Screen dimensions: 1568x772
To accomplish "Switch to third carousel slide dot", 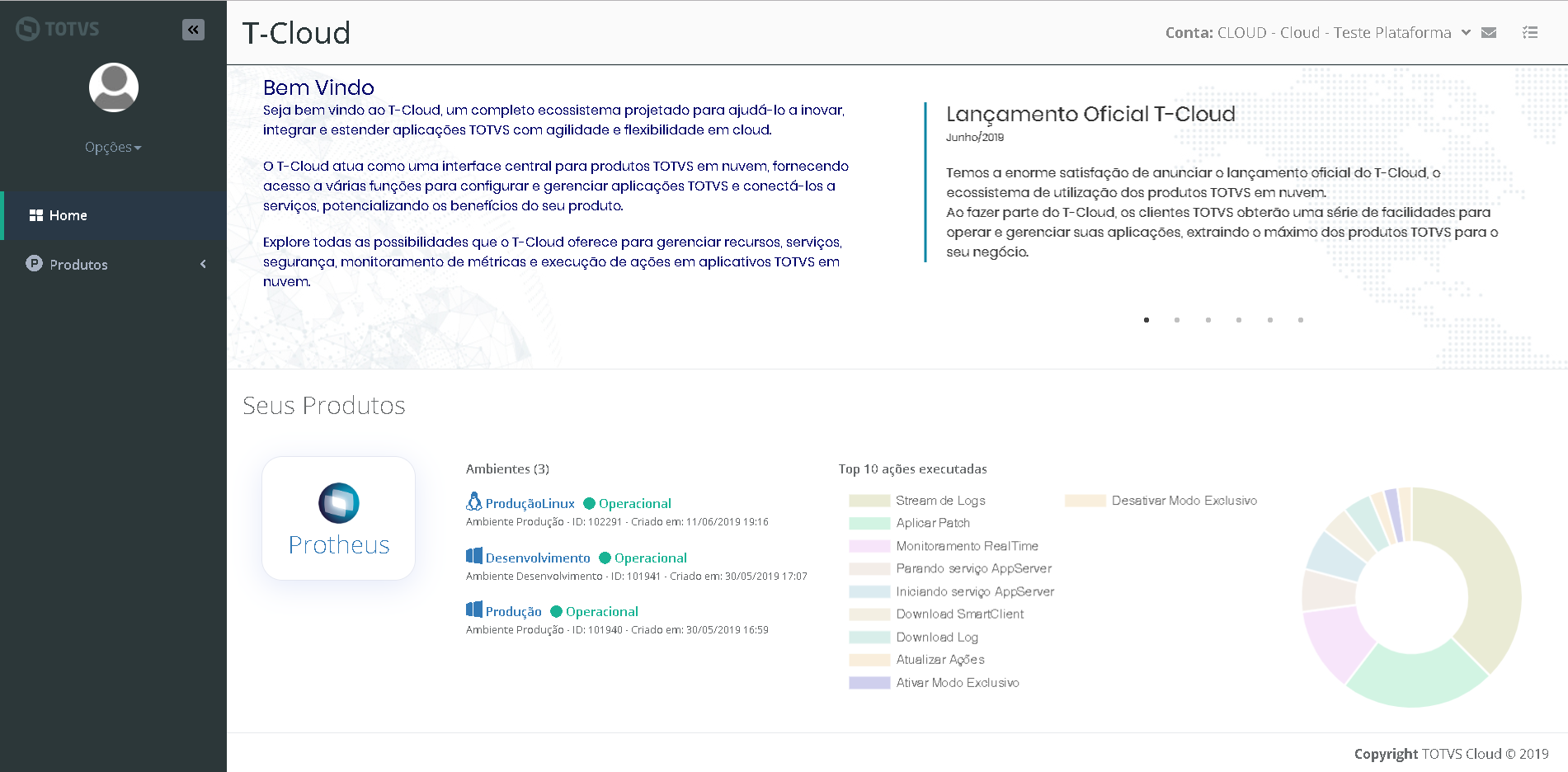I will 1208,320.
